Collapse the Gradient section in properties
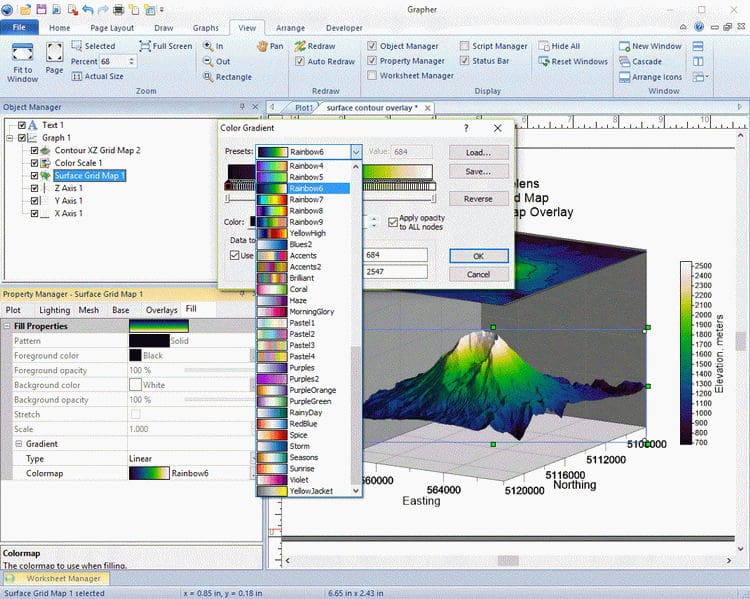 (18, 444)
